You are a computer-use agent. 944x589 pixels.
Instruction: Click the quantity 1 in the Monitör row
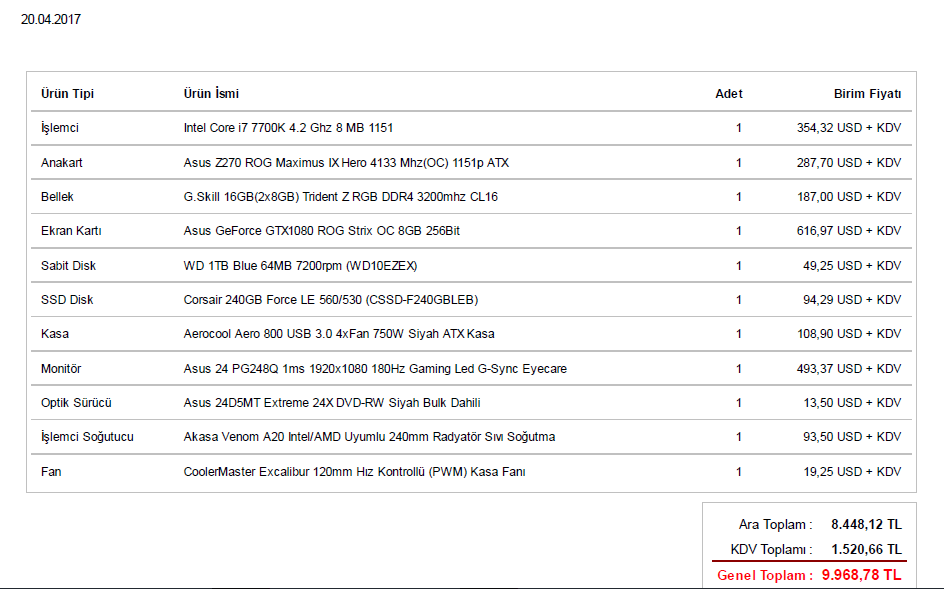pyautogui.click(x=738, y=369)
